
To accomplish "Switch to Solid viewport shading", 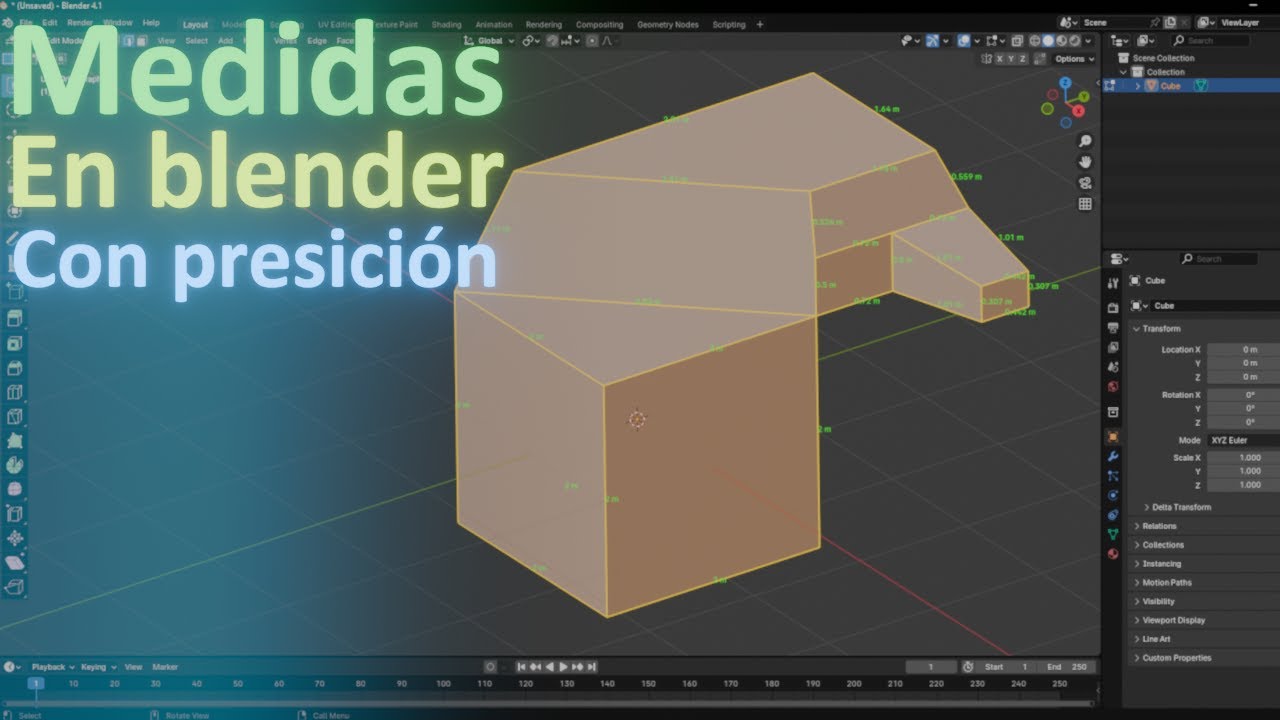I will pyautogui.click(x=1048, y=41).
